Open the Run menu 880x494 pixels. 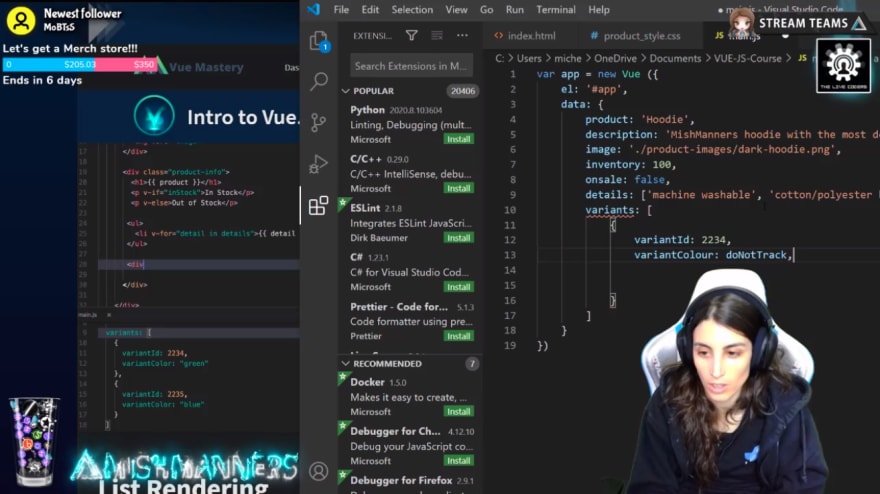pos(514,10)
